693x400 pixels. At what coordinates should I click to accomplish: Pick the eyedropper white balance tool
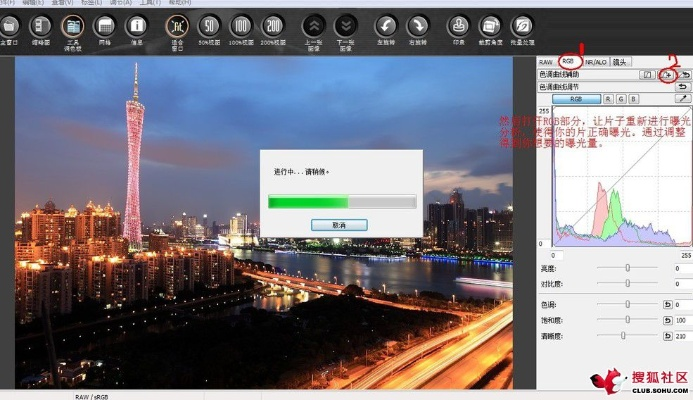[683, 99]
